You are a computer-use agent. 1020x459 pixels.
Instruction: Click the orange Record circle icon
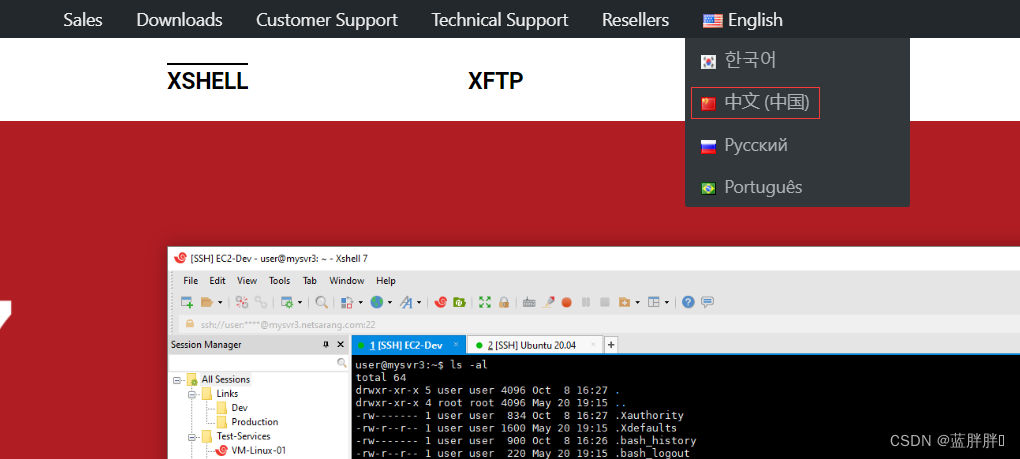point(567,302)
